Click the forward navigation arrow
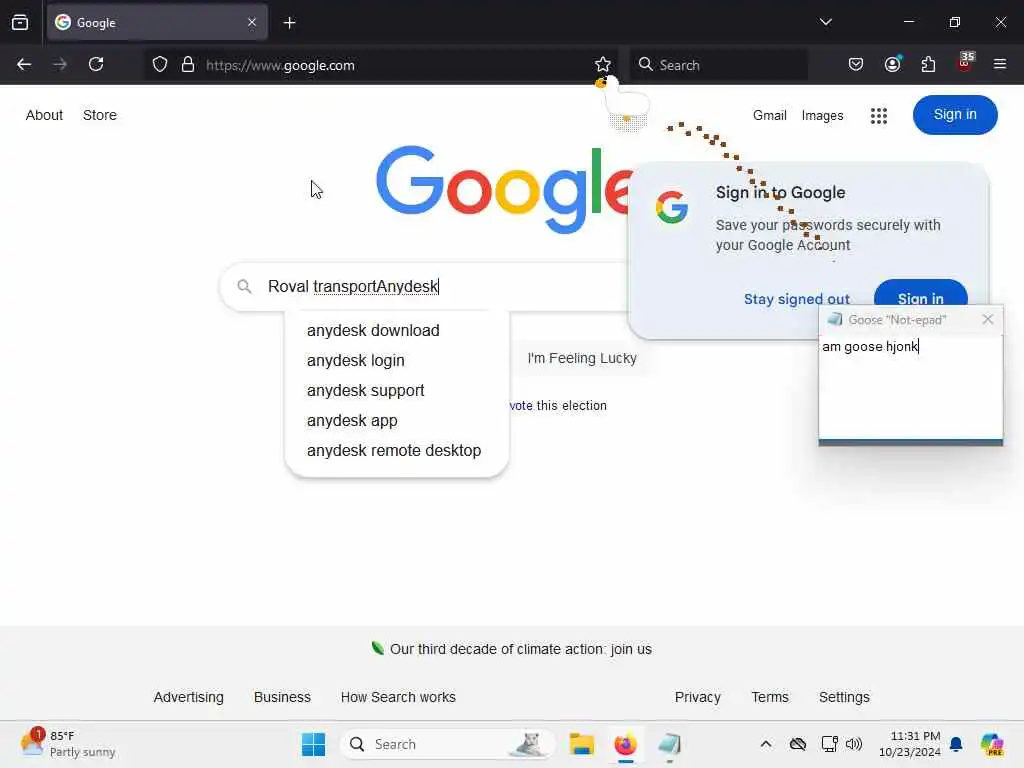Viewport: 1024px width, 768px height. 59,65
